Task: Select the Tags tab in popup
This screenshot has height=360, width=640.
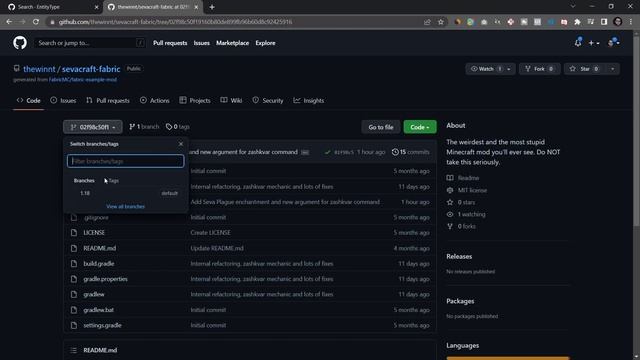Action: coord(113,180)
